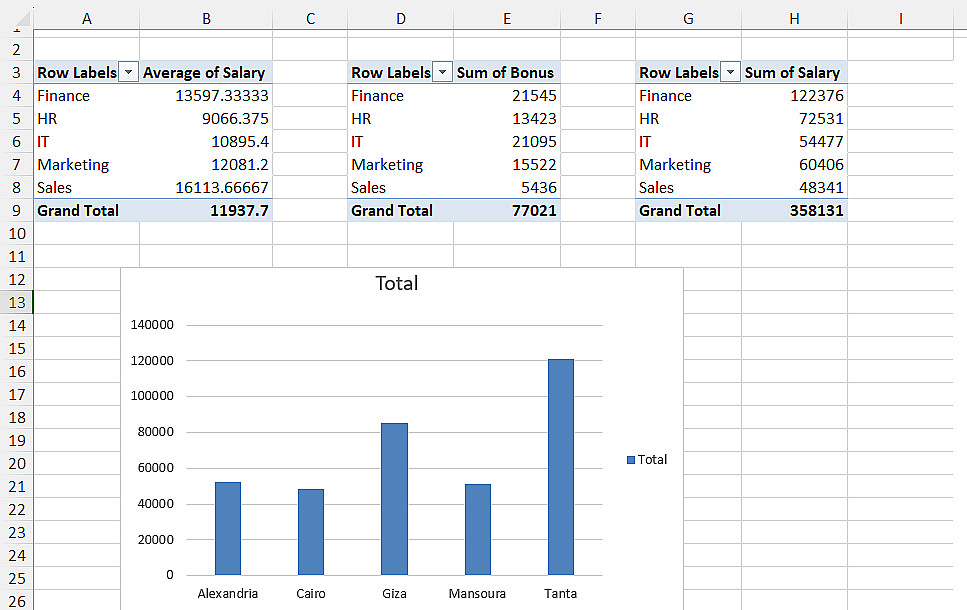Select Finance bonus value 21545
Screen dimensions: 967x610
[x=507, y=96]
